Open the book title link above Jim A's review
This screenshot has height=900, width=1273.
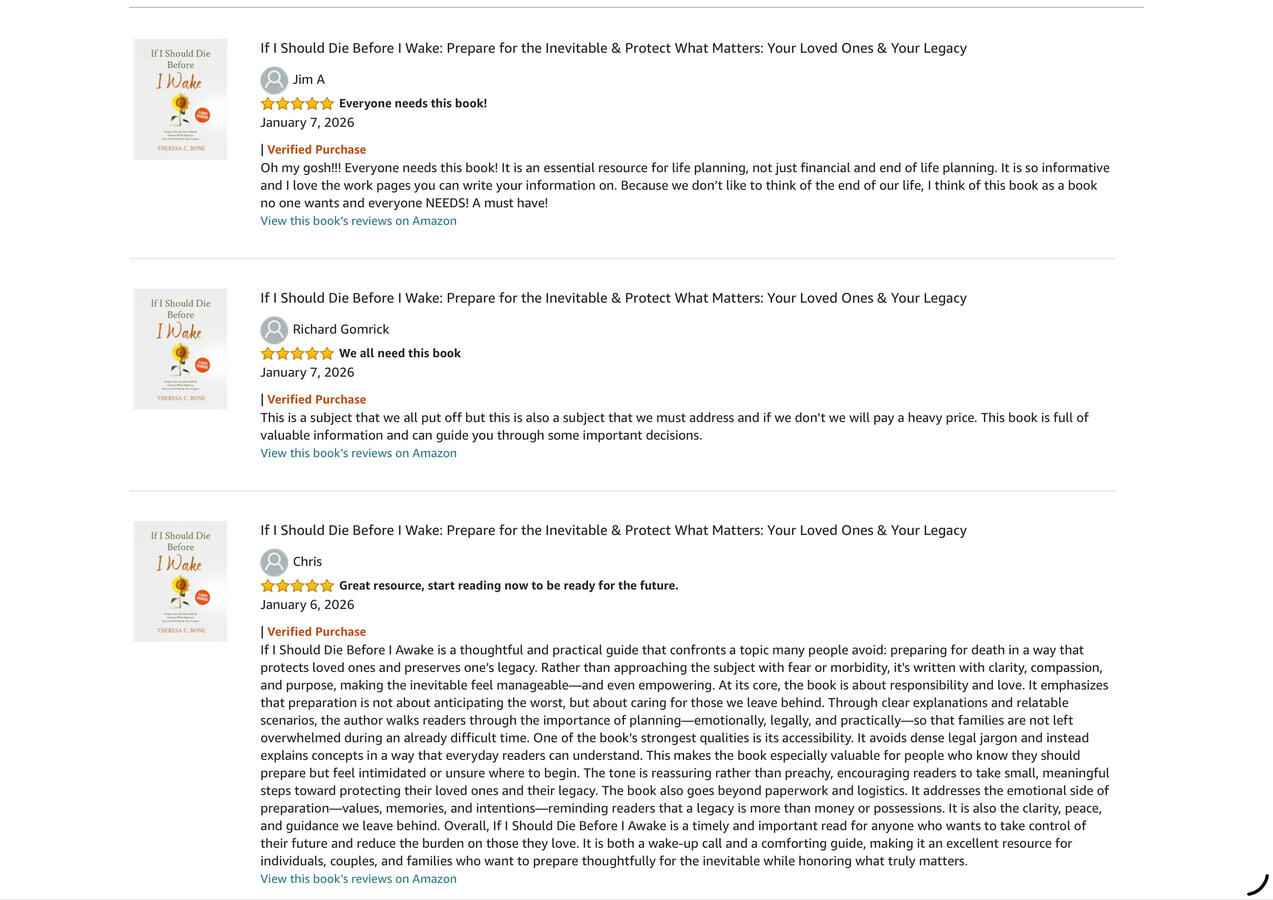pyautogui.click(x=613, y=48)
